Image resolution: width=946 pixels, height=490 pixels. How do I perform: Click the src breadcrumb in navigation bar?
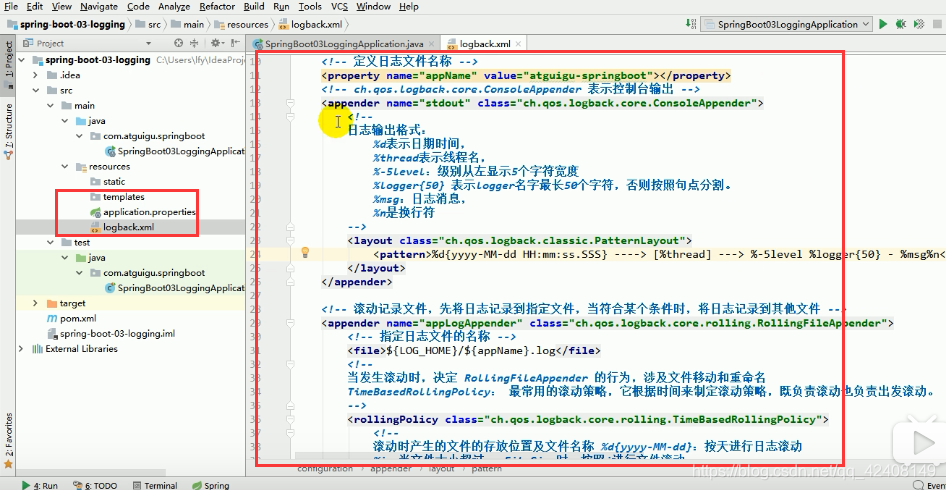[x=148, y=25]
